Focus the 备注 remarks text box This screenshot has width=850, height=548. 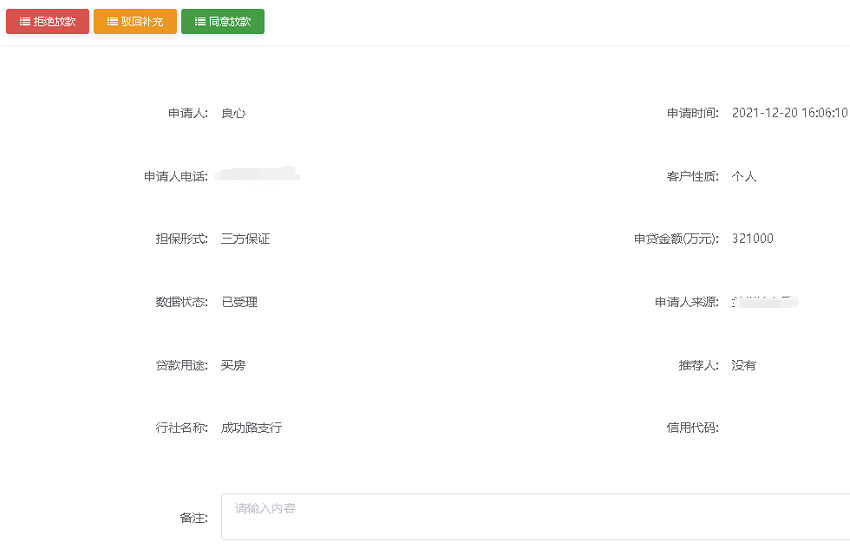536,517
